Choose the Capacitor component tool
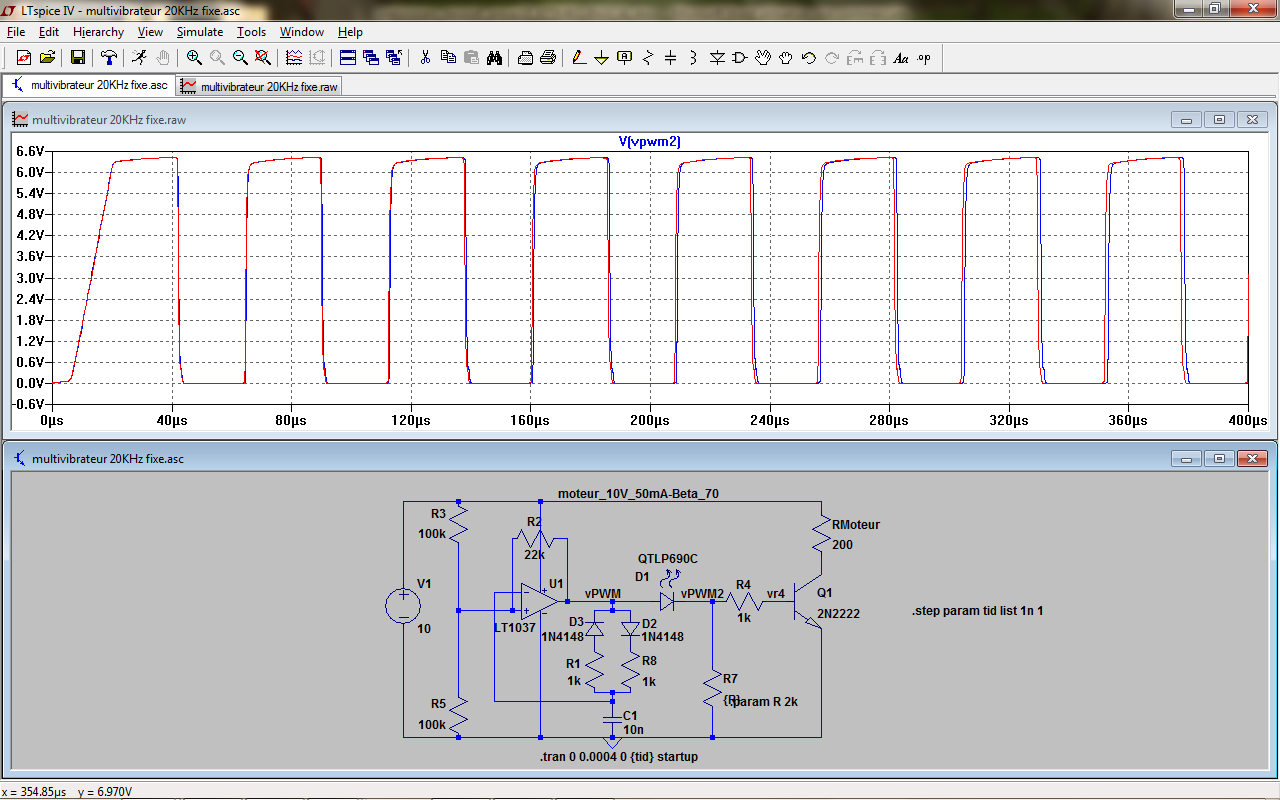The height and width of the screenshot is (800, 1280). (671, 58)
